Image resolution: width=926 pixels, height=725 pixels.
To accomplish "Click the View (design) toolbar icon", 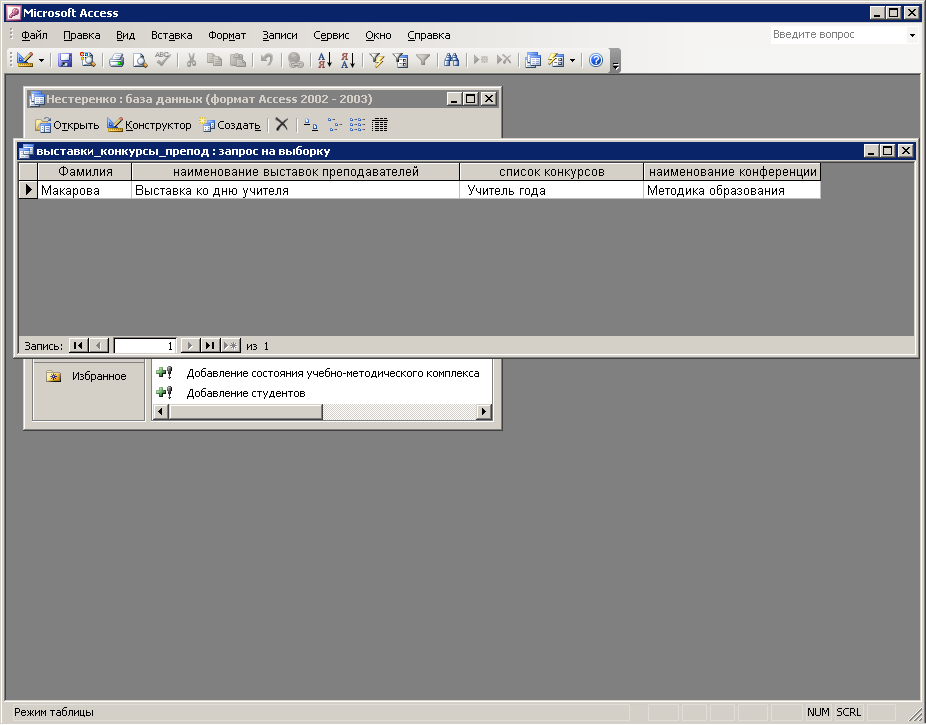I will (25, 60).
